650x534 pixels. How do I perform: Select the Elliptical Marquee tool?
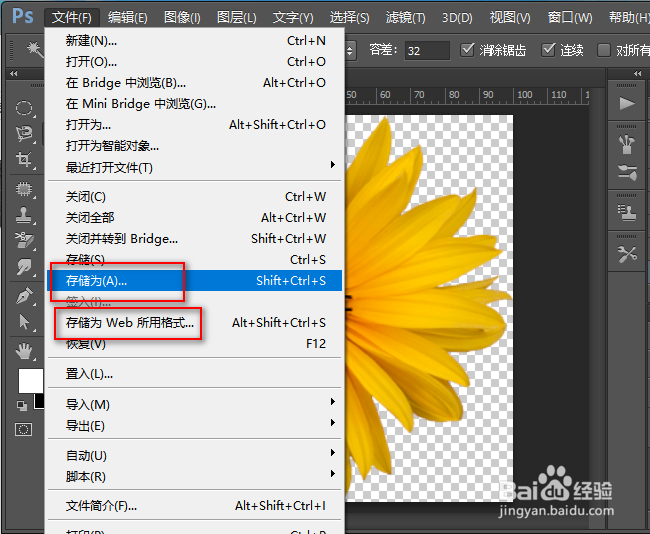(24, 108)
